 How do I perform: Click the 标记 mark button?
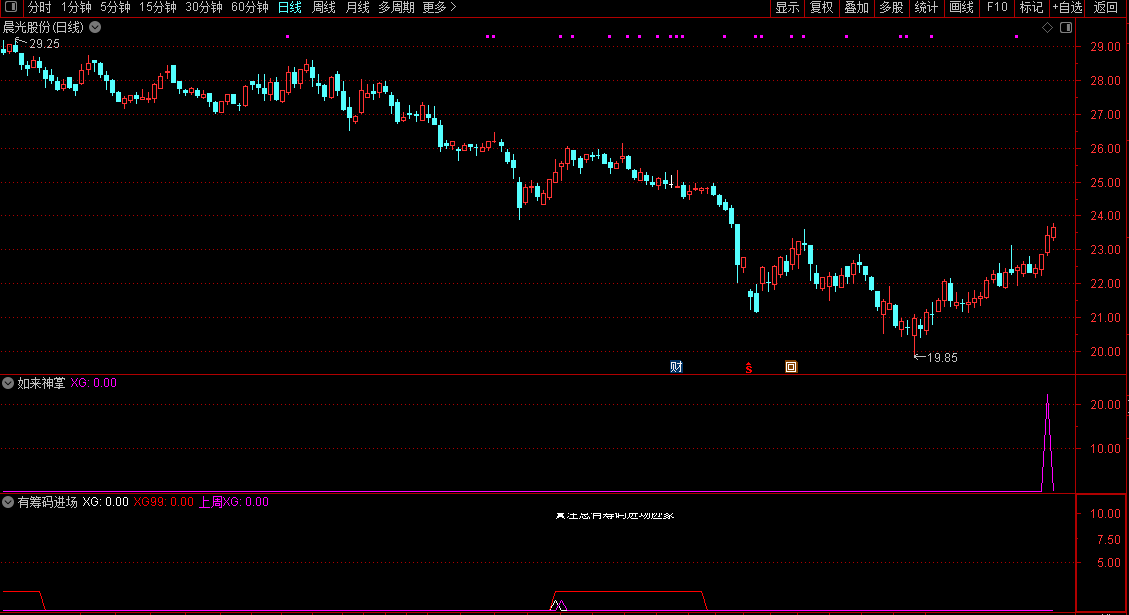pos(1031,7)
